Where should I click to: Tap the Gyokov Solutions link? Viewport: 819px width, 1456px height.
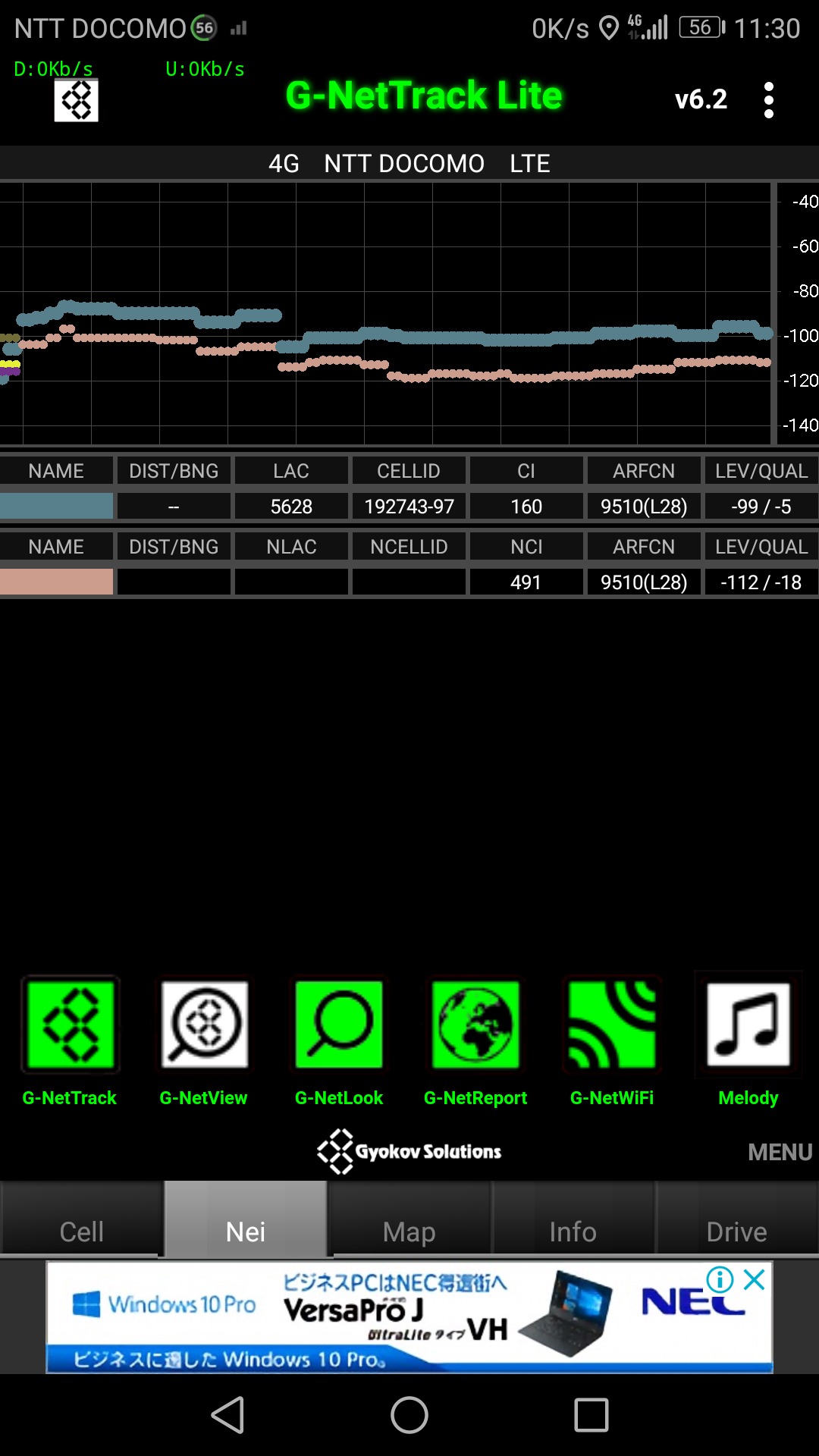(x=409, y=1151)
